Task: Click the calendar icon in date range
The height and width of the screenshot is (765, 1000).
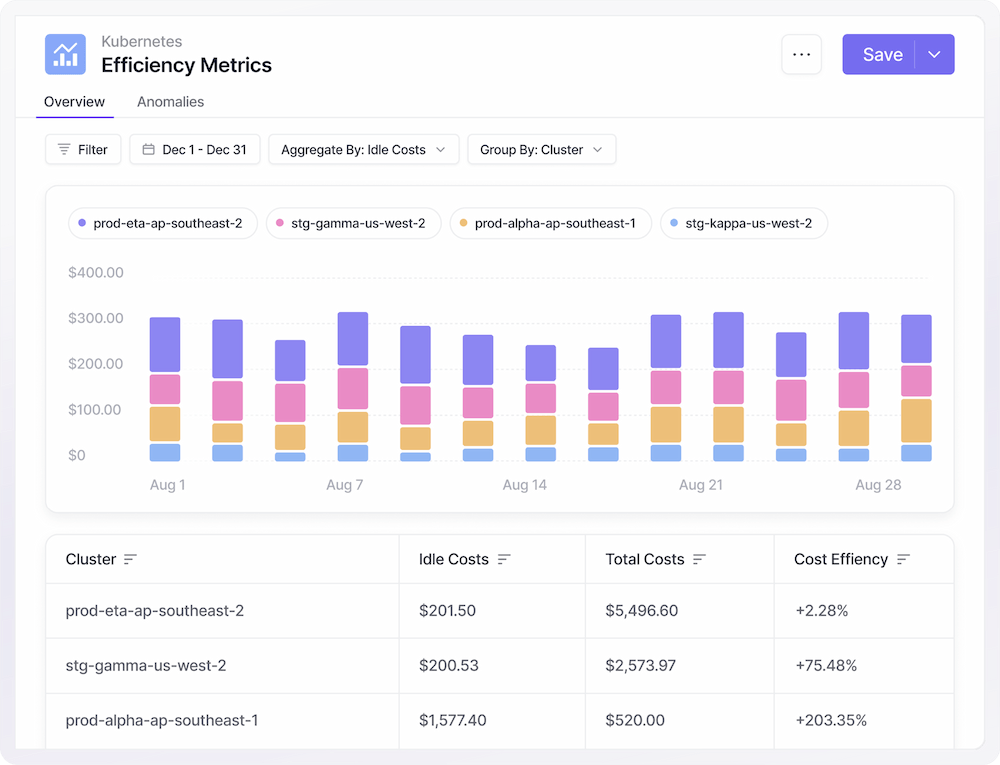Action: [x=148, y=150]
